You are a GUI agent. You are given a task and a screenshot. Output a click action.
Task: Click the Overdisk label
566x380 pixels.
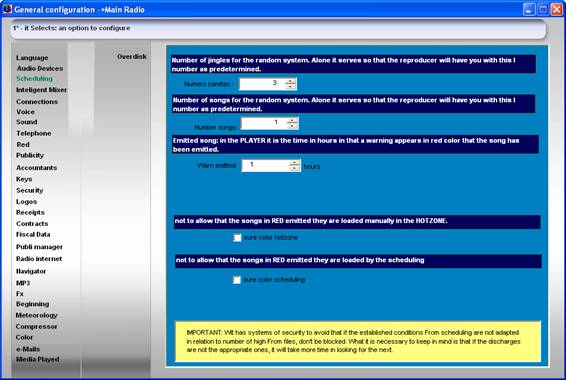coord(132,56)
